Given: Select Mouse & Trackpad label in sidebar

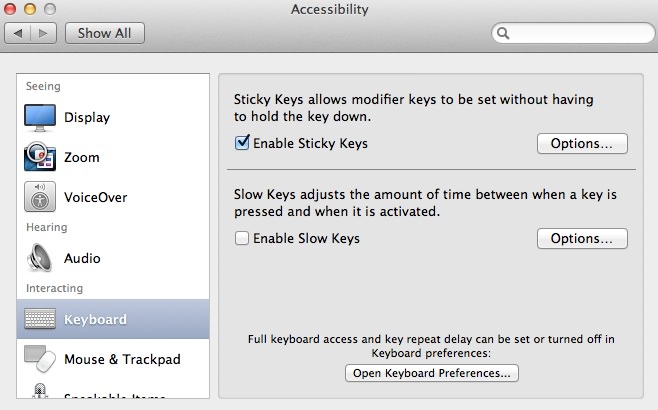Looking at the screenshot, I should (122, 359).
